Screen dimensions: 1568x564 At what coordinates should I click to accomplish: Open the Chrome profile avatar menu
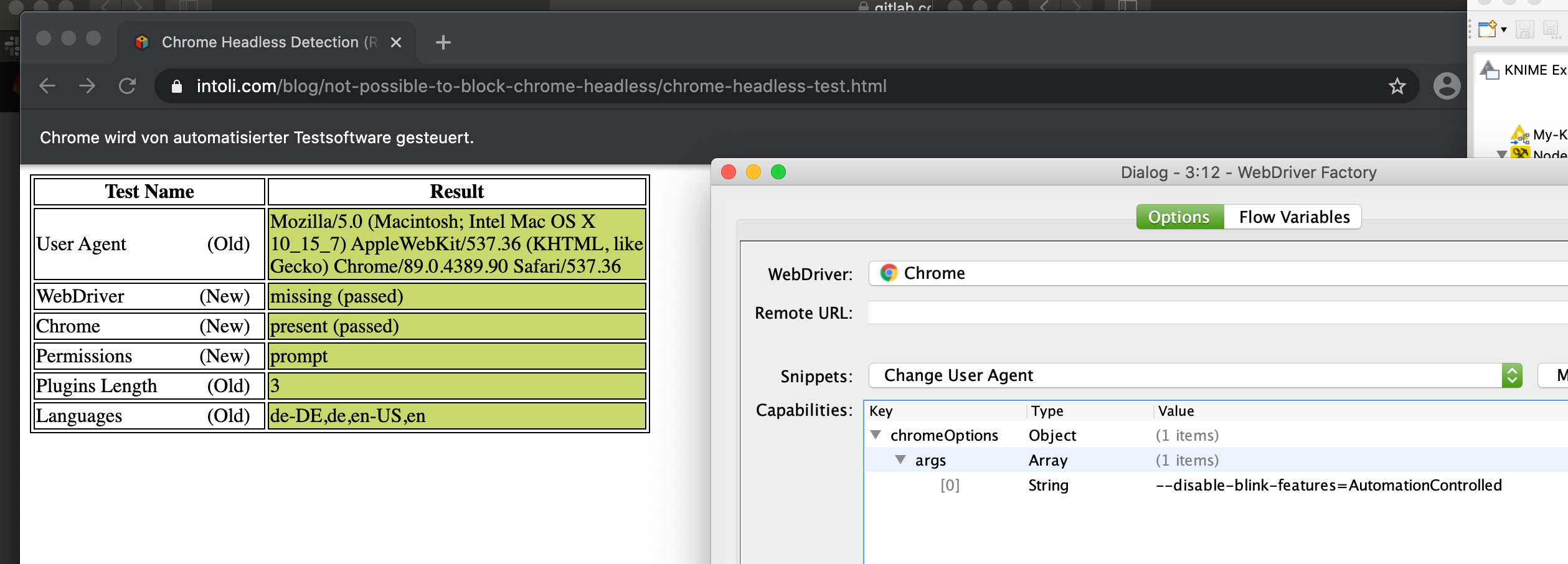(x=1446, y=86)
